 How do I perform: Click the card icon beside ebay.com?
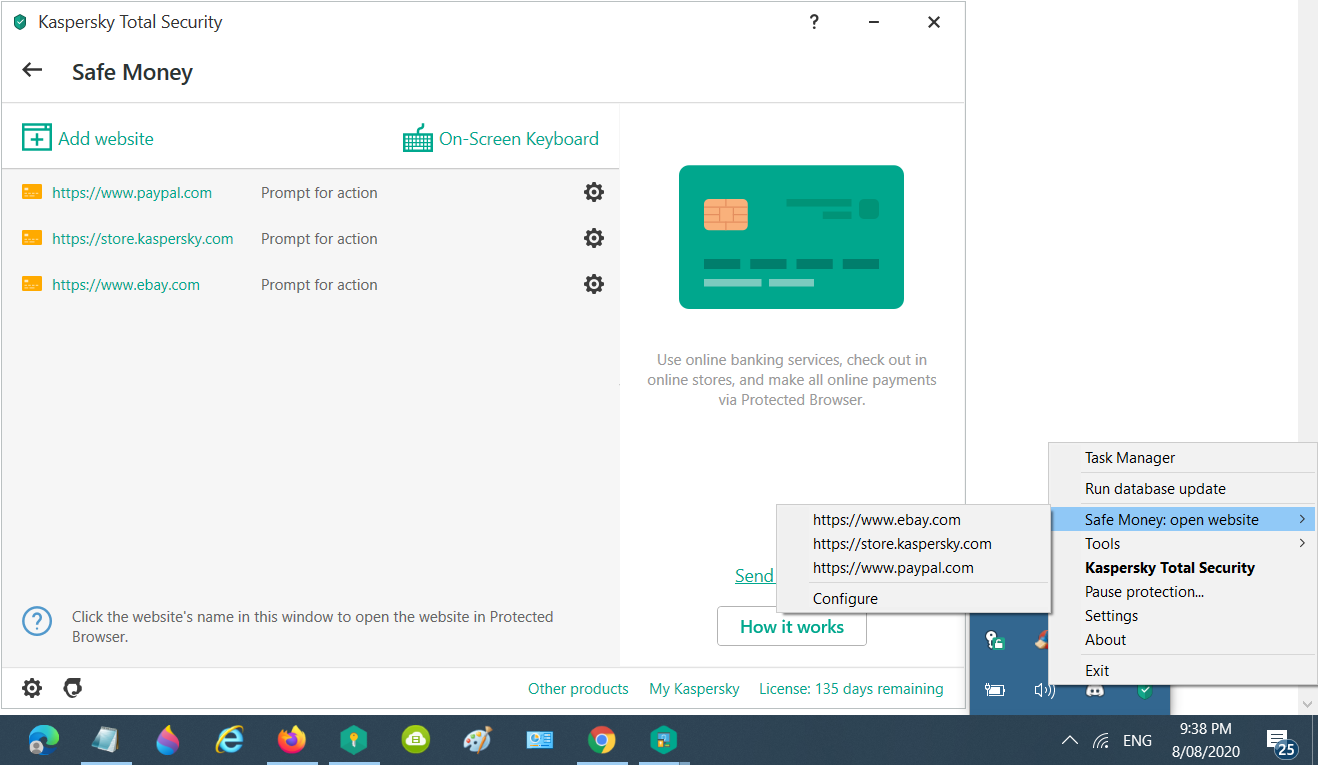pos(32,284)
